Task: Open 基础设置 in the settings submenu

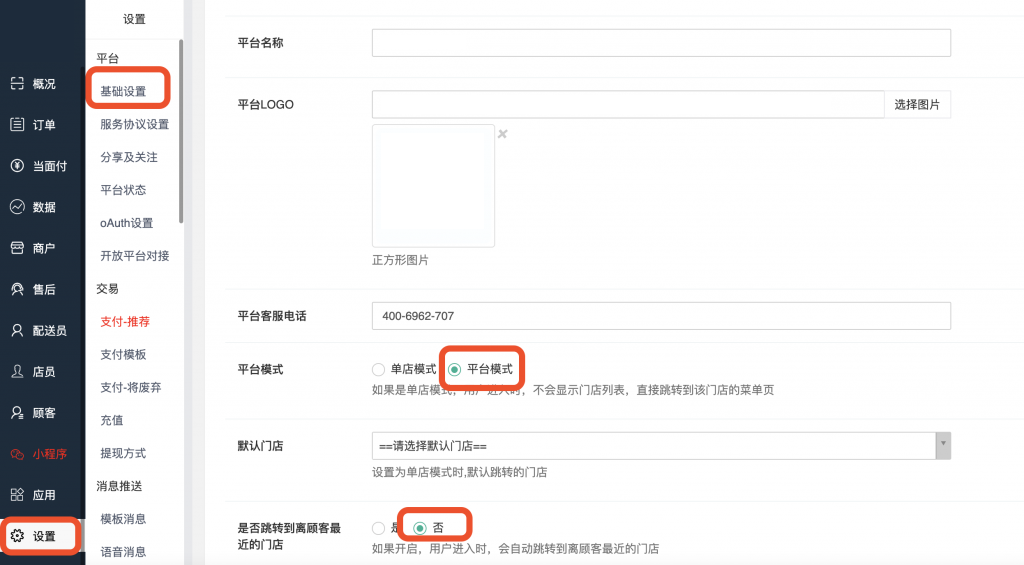Action: click(123, 91)
